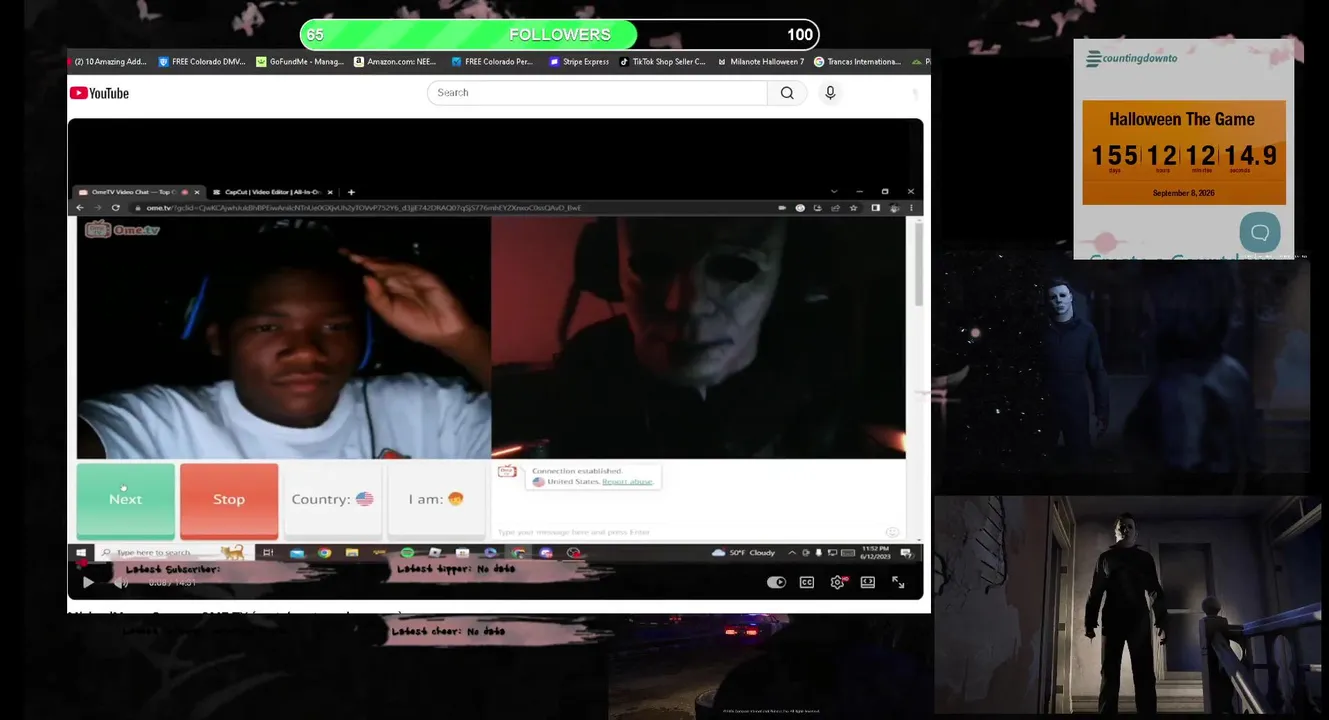Open the I am gender selector
1329x720 pixels.
(x=436, y=499)
